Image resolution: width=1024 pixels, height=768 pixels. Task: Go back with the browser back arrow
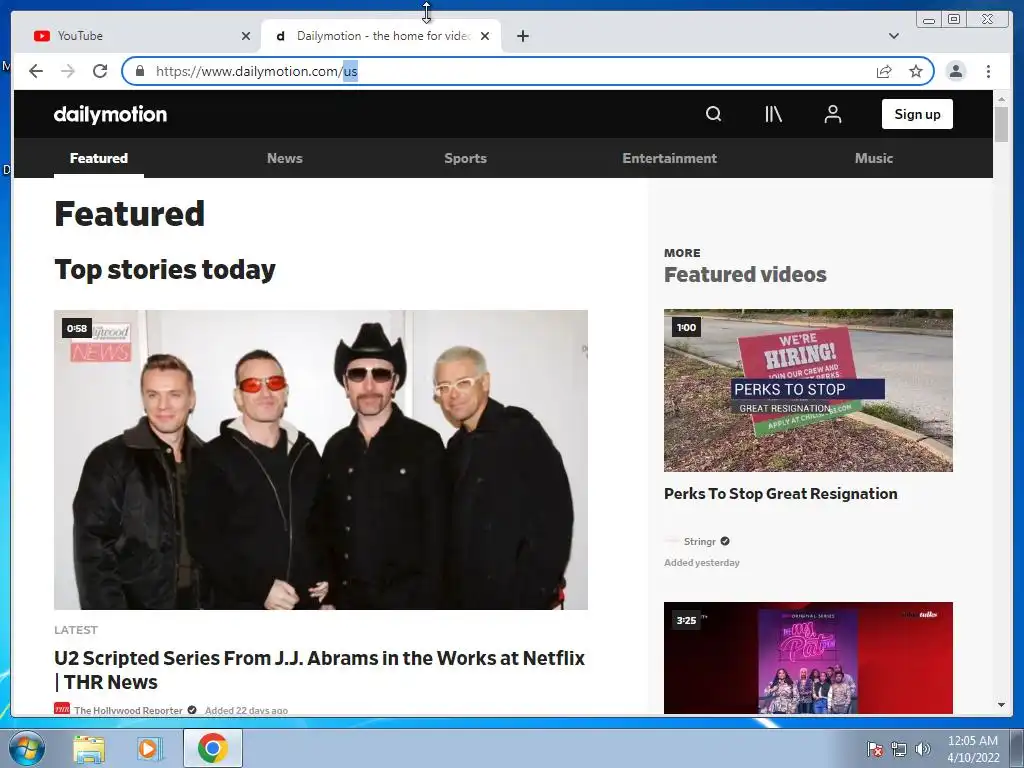click(x=36, y=71)
